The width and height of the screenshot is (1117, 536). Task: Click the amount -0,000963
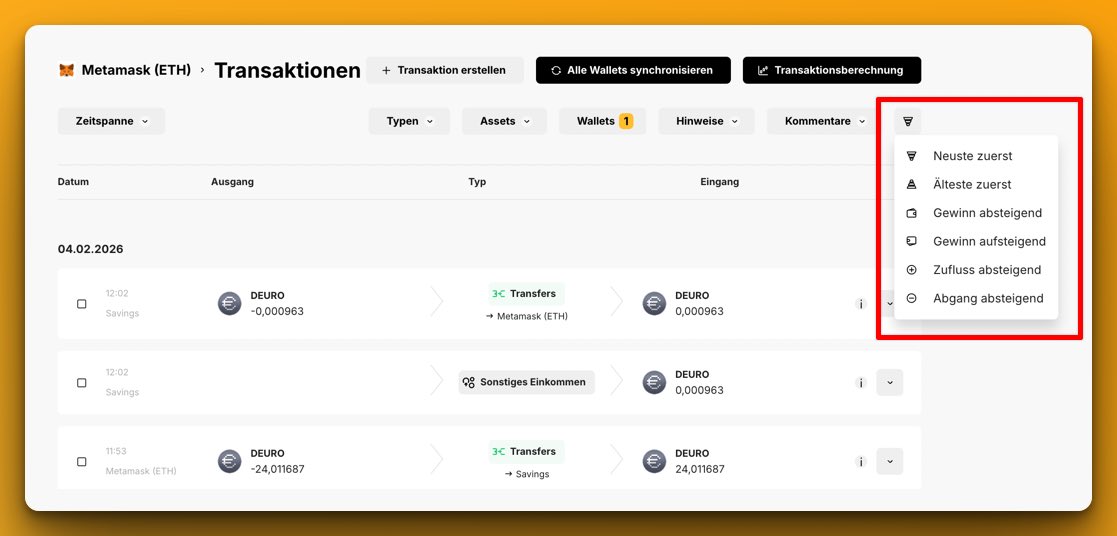277,311
